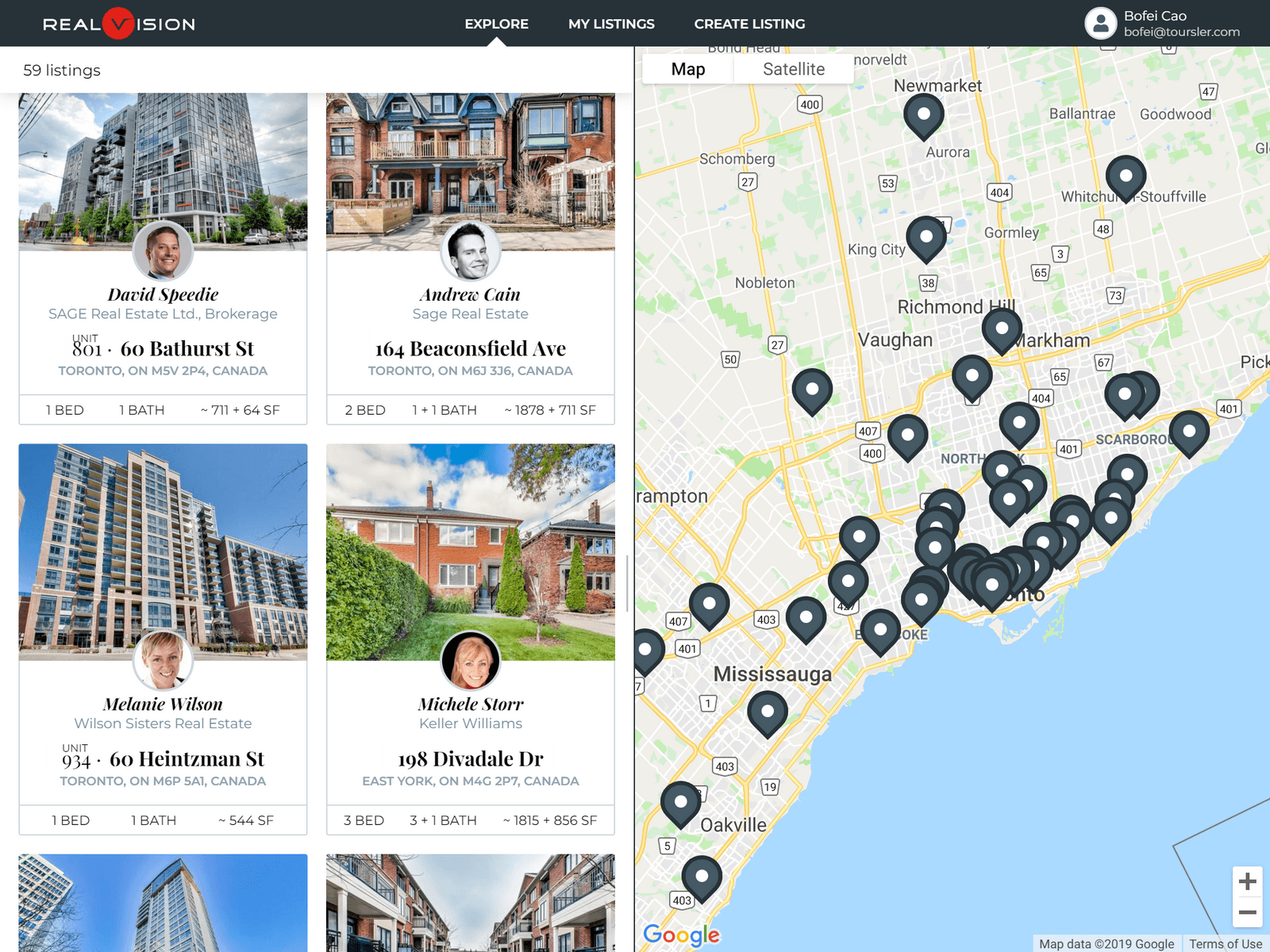1270x952 pixels.
Task: Open Google Maps Terms of Use
Action: [x=1225, y=943]
